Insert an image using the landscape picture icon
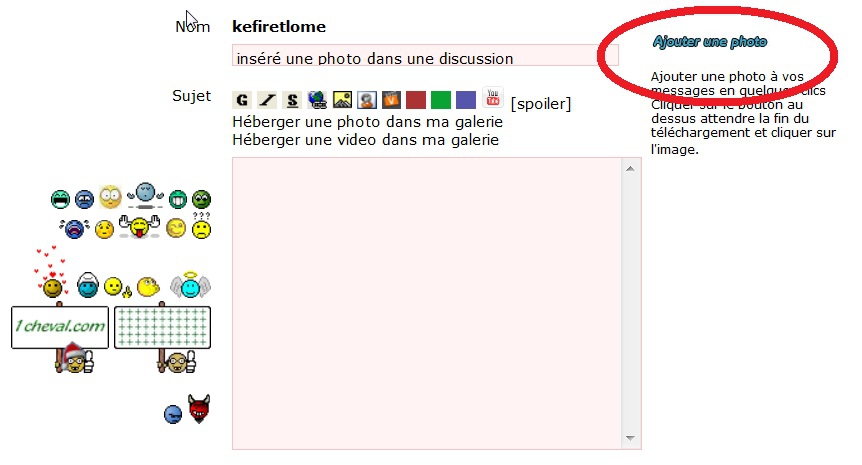 pyautogui.click(x=342, y=100)
